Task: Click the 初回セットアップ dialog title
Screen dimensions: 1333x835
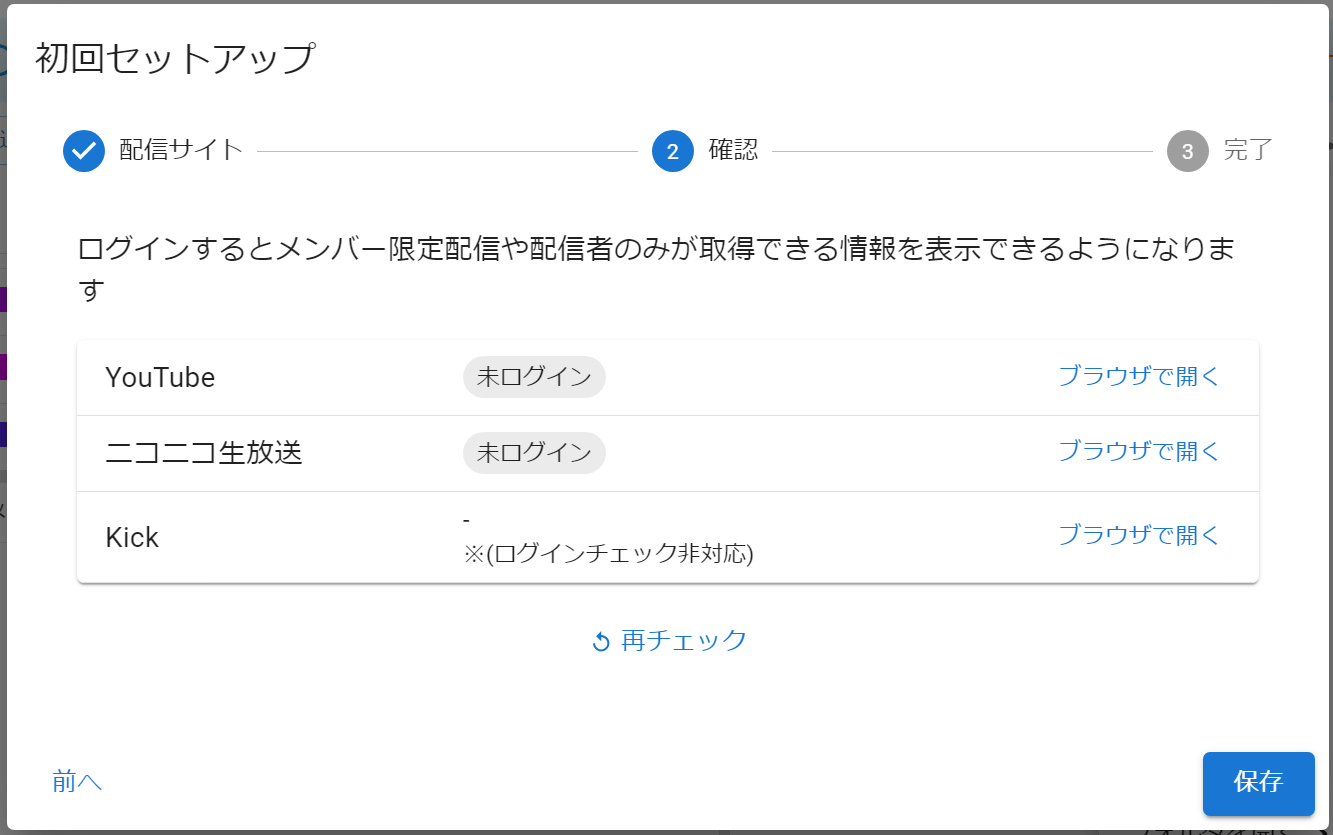Action: (175, 59)
